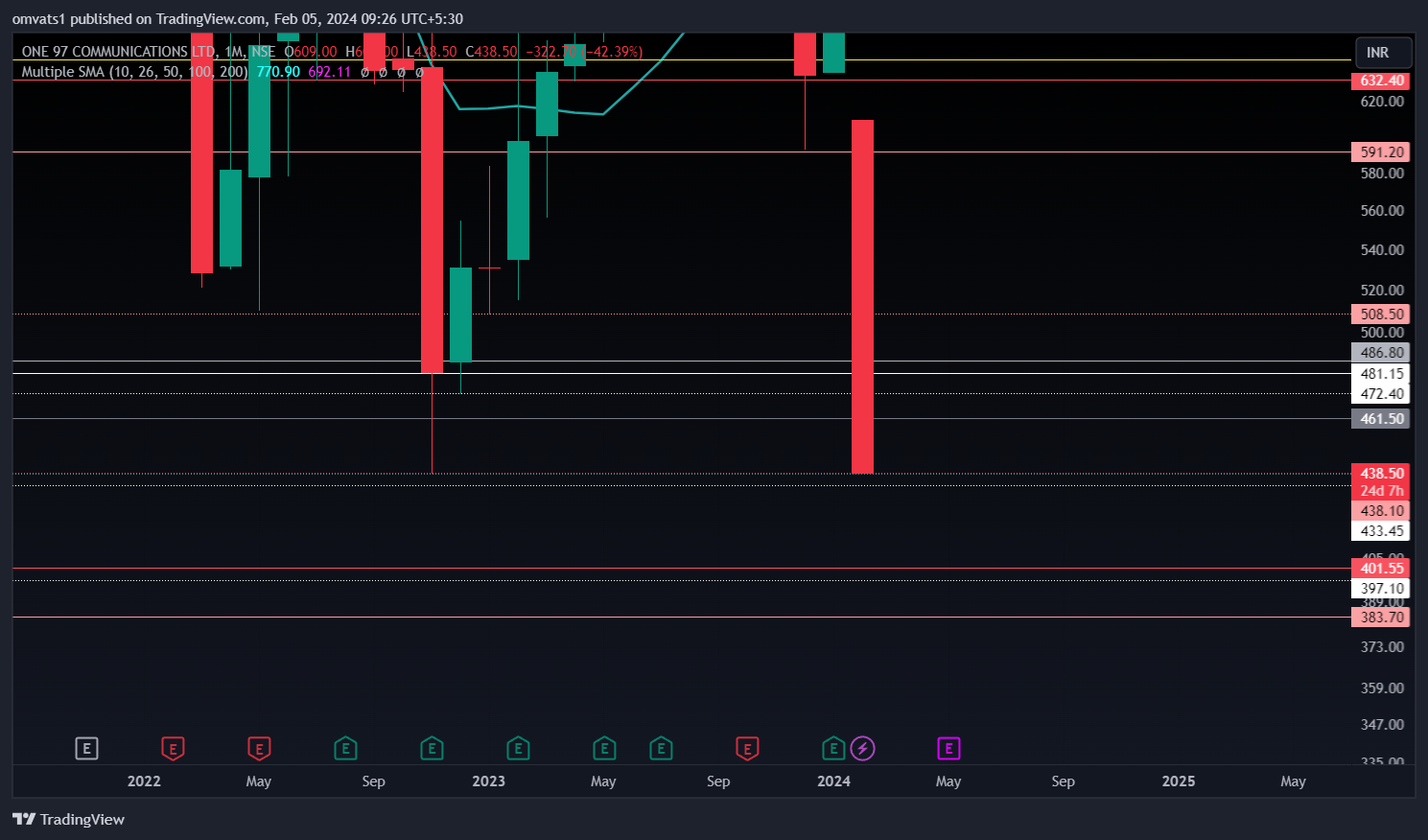This screenshot has width=1428, height=840.
Task: Click the 1M timeframe in legend
Action: coord(233,52)
